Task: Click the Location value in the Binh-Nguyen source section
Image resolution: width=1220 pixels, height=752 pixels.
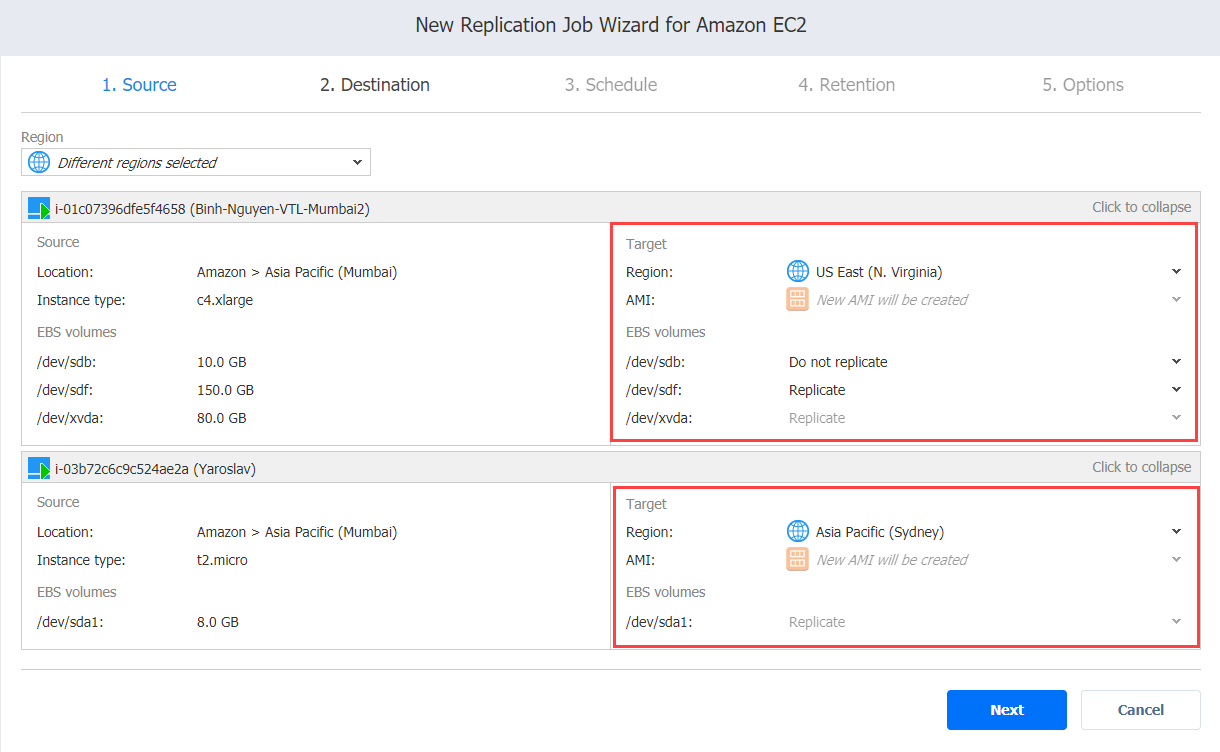Action: [x=297, y=272]
